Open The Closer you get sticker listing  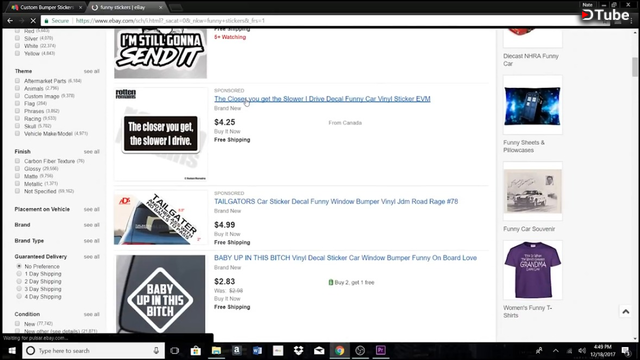point(322,99)
